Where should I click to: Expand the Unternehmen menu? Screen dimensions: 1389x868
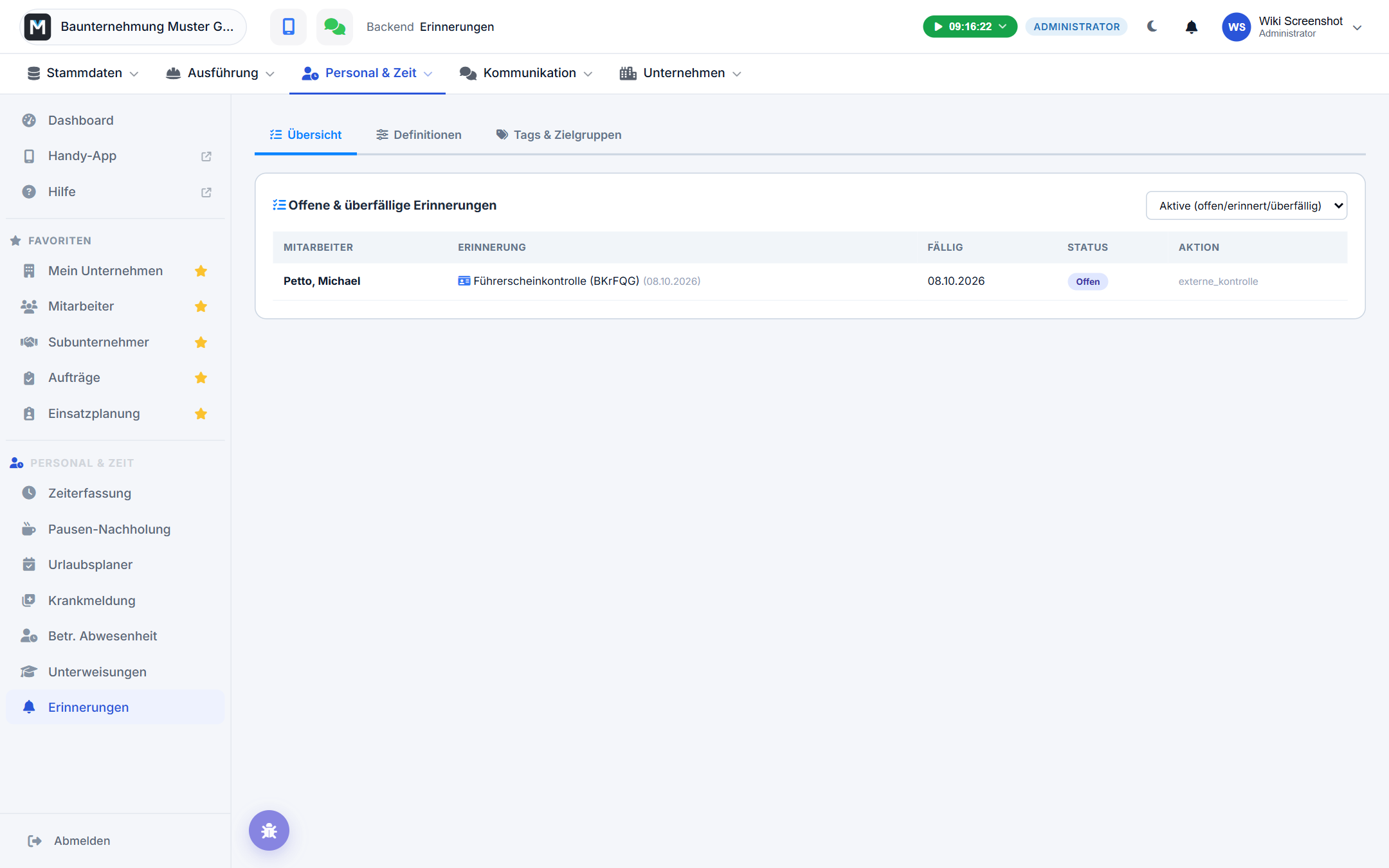click(680, 73)
